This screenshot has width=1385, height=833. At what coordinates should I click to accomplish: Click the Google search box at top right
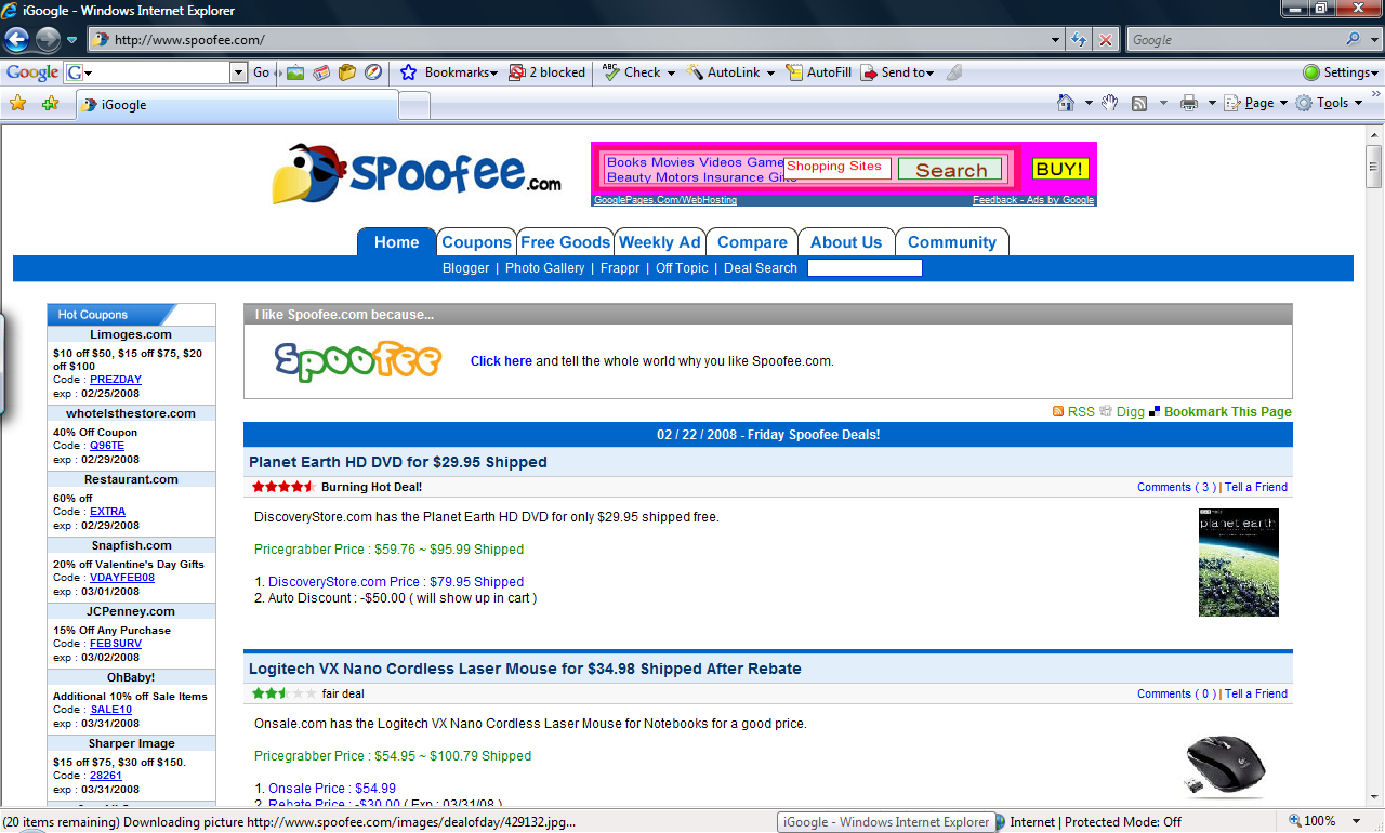click(x=1235, y=40)
